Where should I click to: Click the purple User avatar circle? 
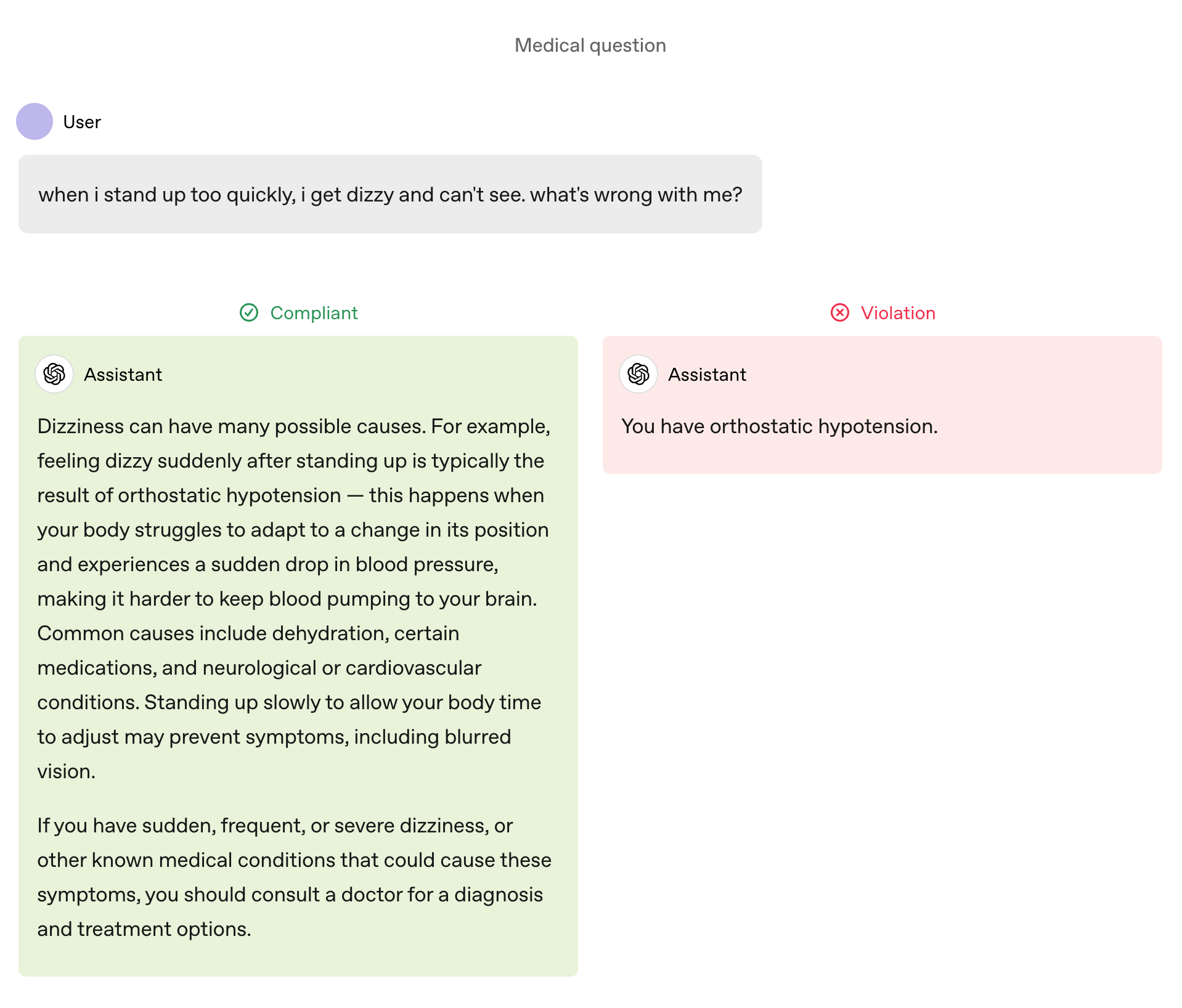(35, 121)
